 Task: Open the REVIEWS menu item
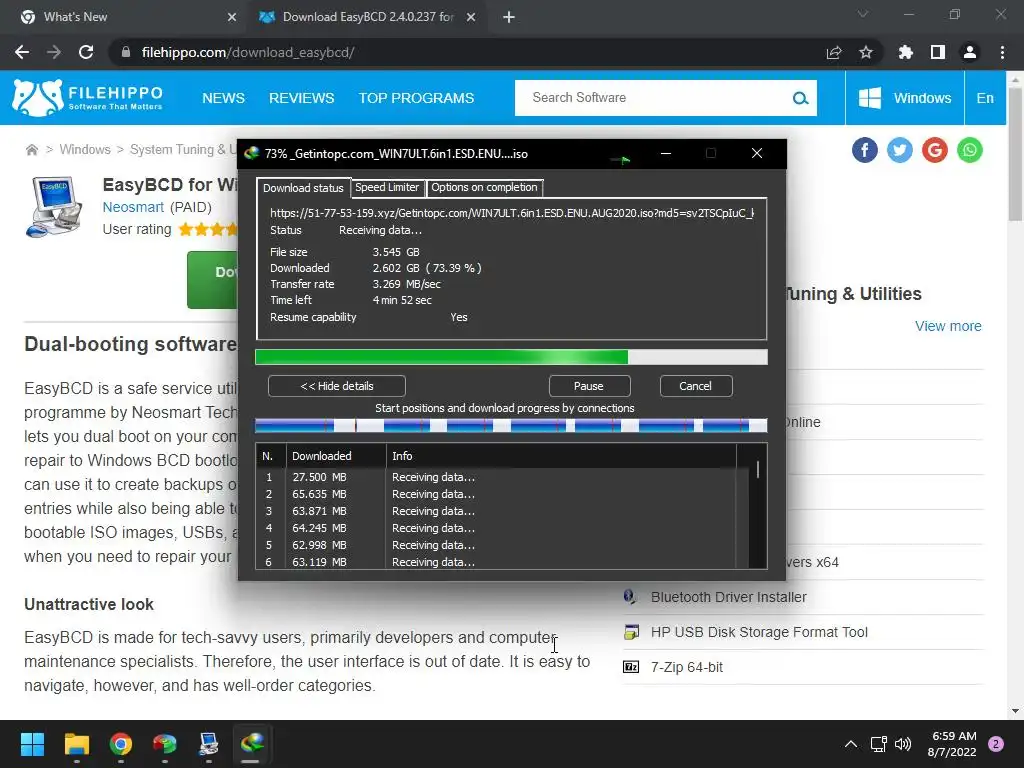302,98
